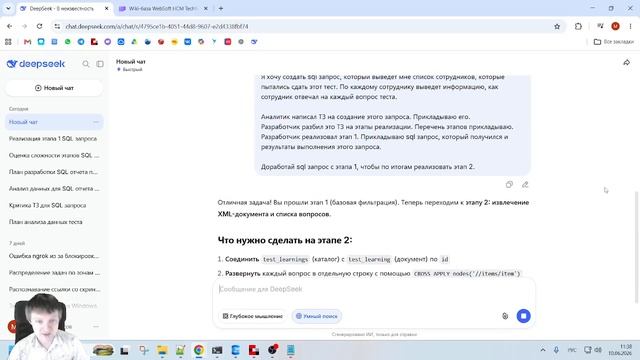Close the Wiki-база WebSoft HCM tab
The width and height of the screenshot is (640, 360).
pyautogui.click(x=206, y=8)
